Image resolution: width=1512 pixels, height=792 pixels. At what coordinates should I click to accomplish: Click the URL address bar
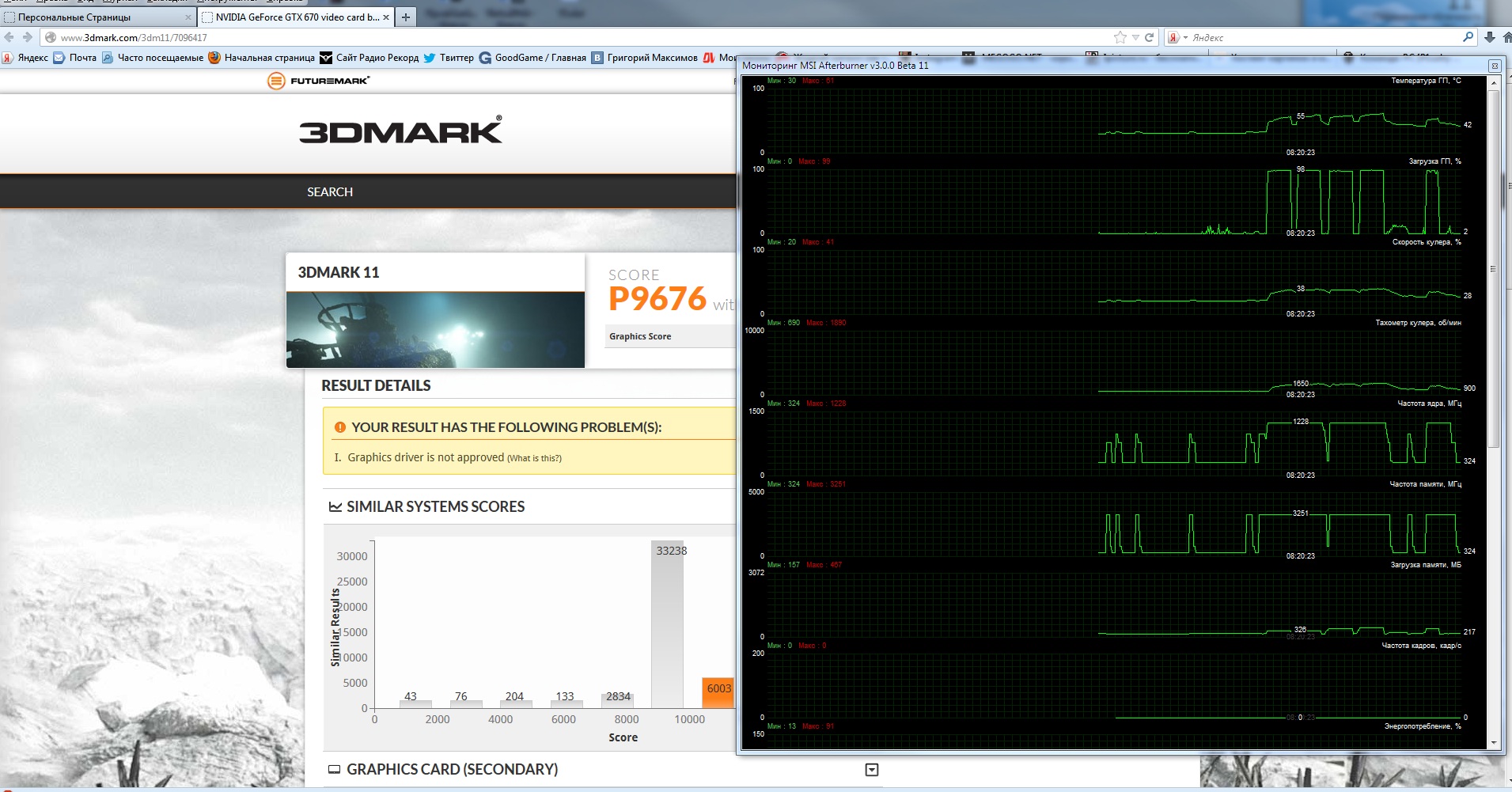tap(554, 37)
